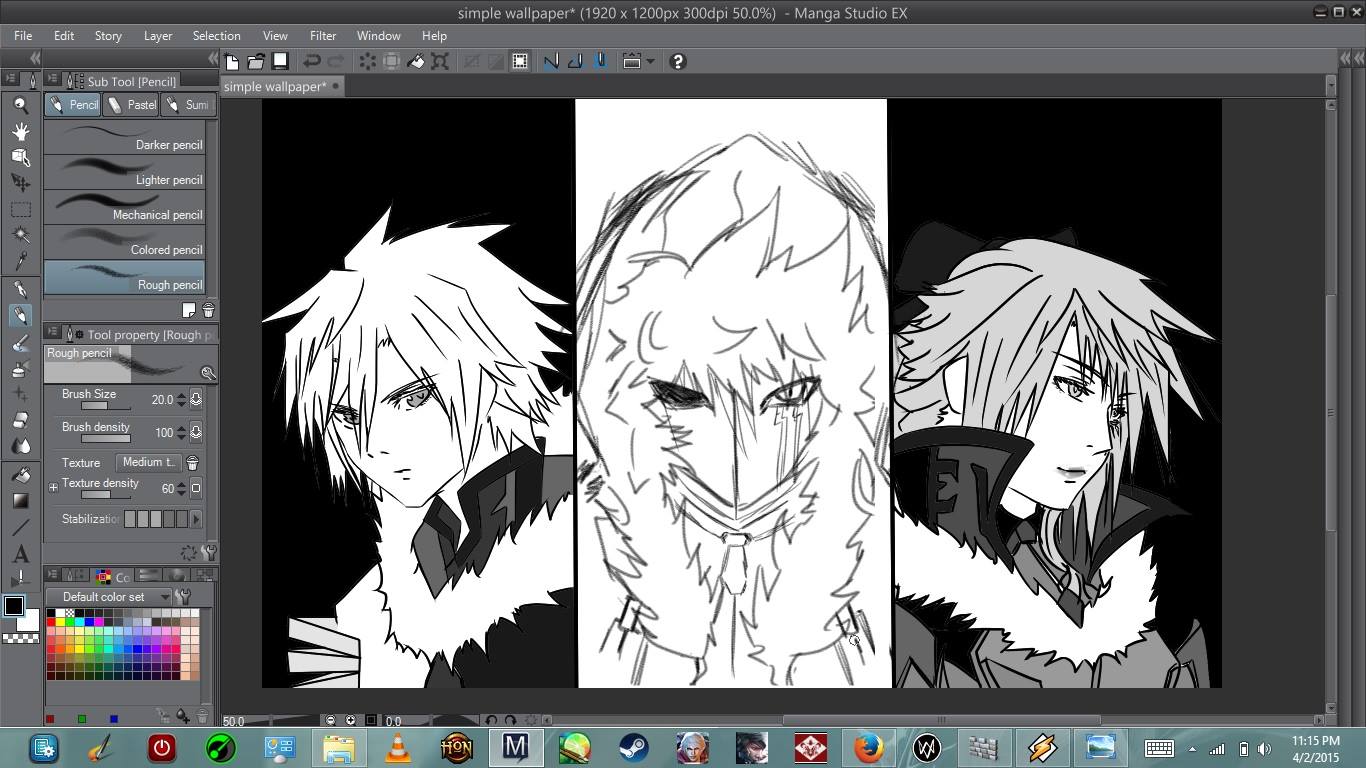Viewport: 1366px width, 768px height.
Task: Click the Save icon in toolbar
Action: [281, 61]
